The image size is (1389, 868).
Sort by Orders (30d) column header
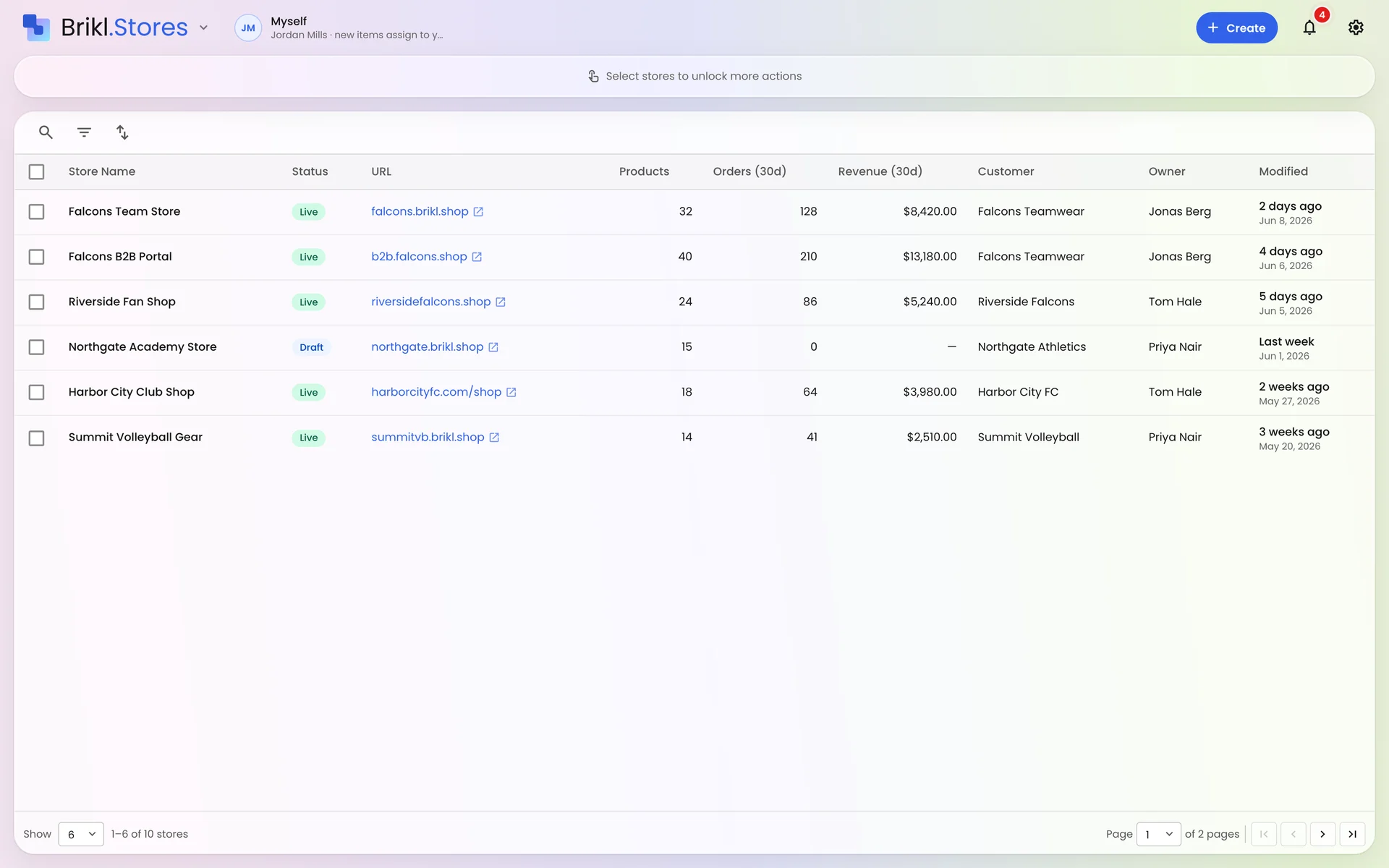coord(749,171)
